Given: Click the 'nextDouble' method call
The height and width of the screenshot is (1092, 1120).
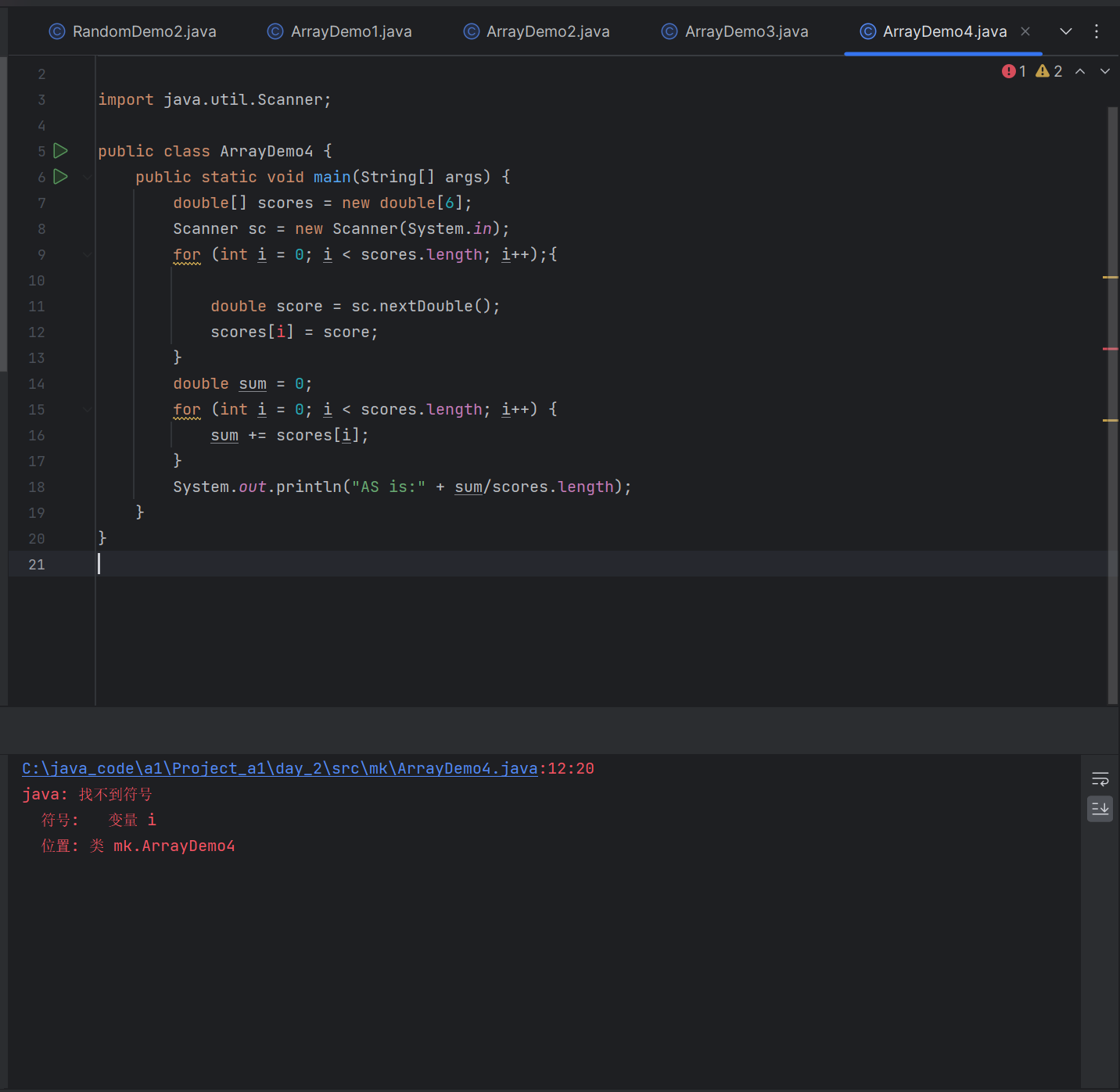Looking at the screenshot, I should (x=426, y=307).
